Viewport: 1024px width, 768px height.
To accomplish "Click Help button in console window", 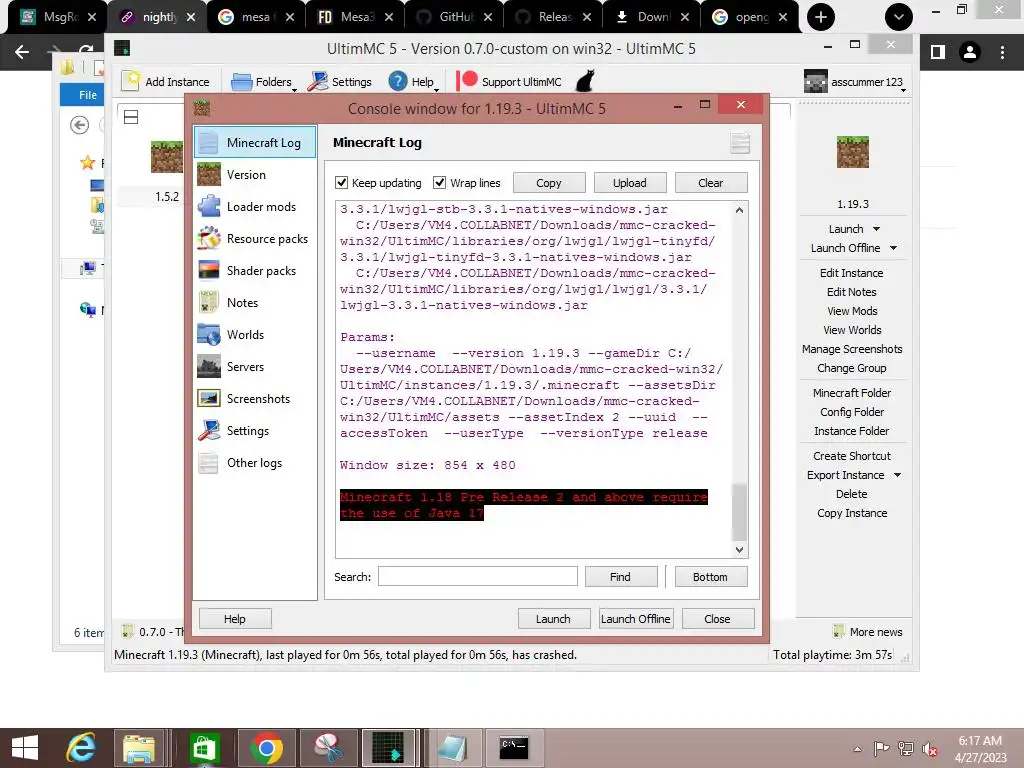I will point(234,618).
